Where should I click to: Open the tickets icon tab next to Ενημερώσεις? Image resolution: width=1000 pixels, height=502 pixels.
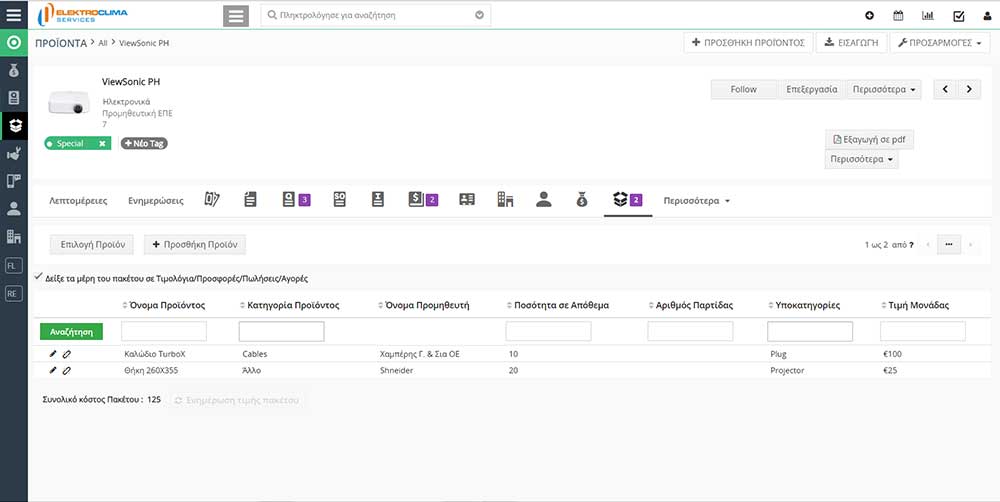(x=212, y=200)
